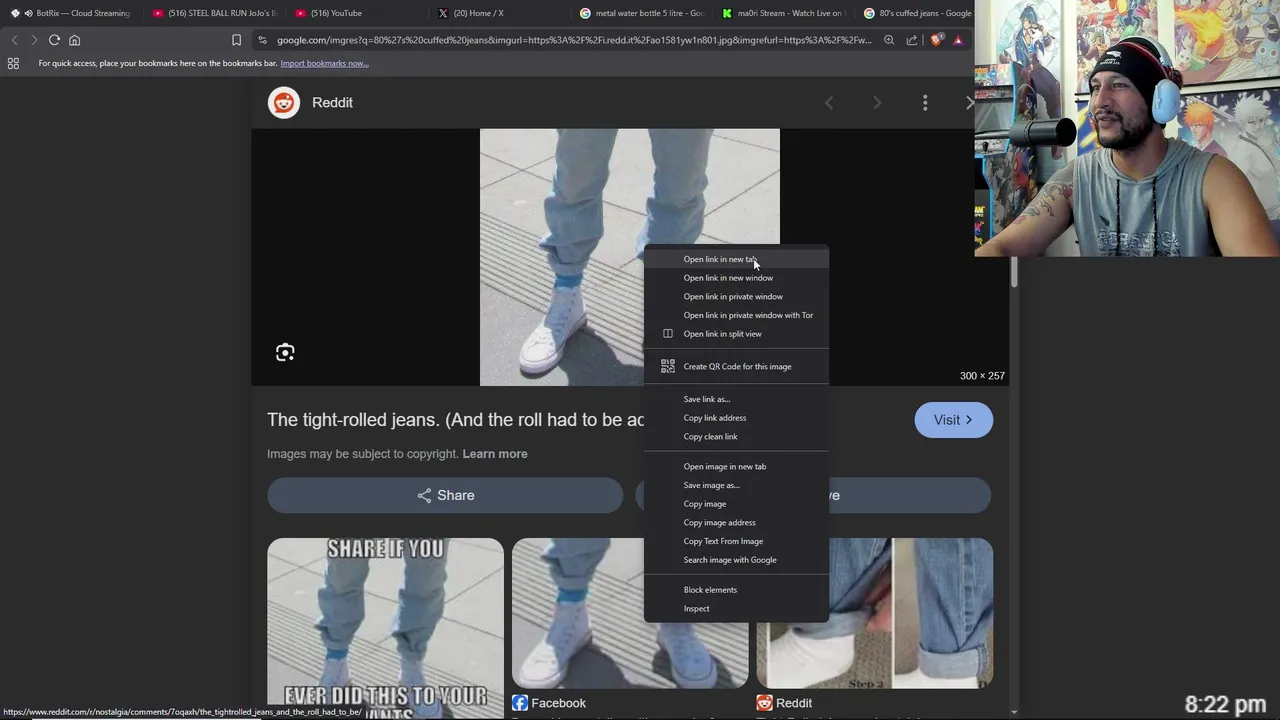Choose Open link in split view
The height and width of the screenshot is (720, 1280).
[x=737, y=334]
